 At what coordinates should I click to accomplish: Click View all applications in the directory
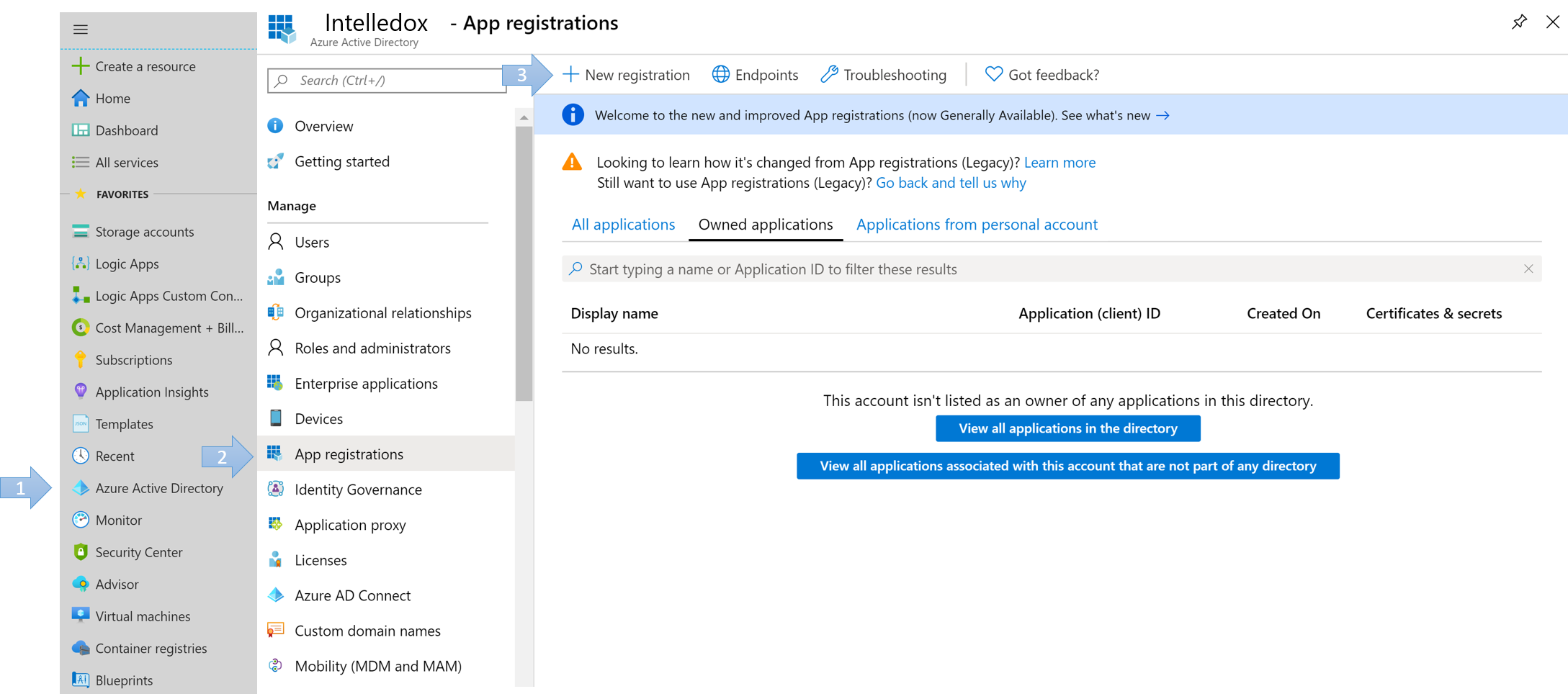point(1067,428)
